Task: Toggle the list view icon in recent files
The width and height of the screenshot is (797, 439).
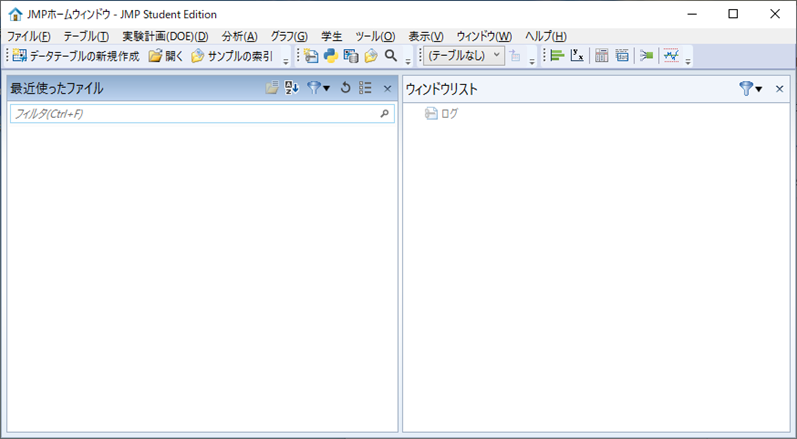Action: 366,89
